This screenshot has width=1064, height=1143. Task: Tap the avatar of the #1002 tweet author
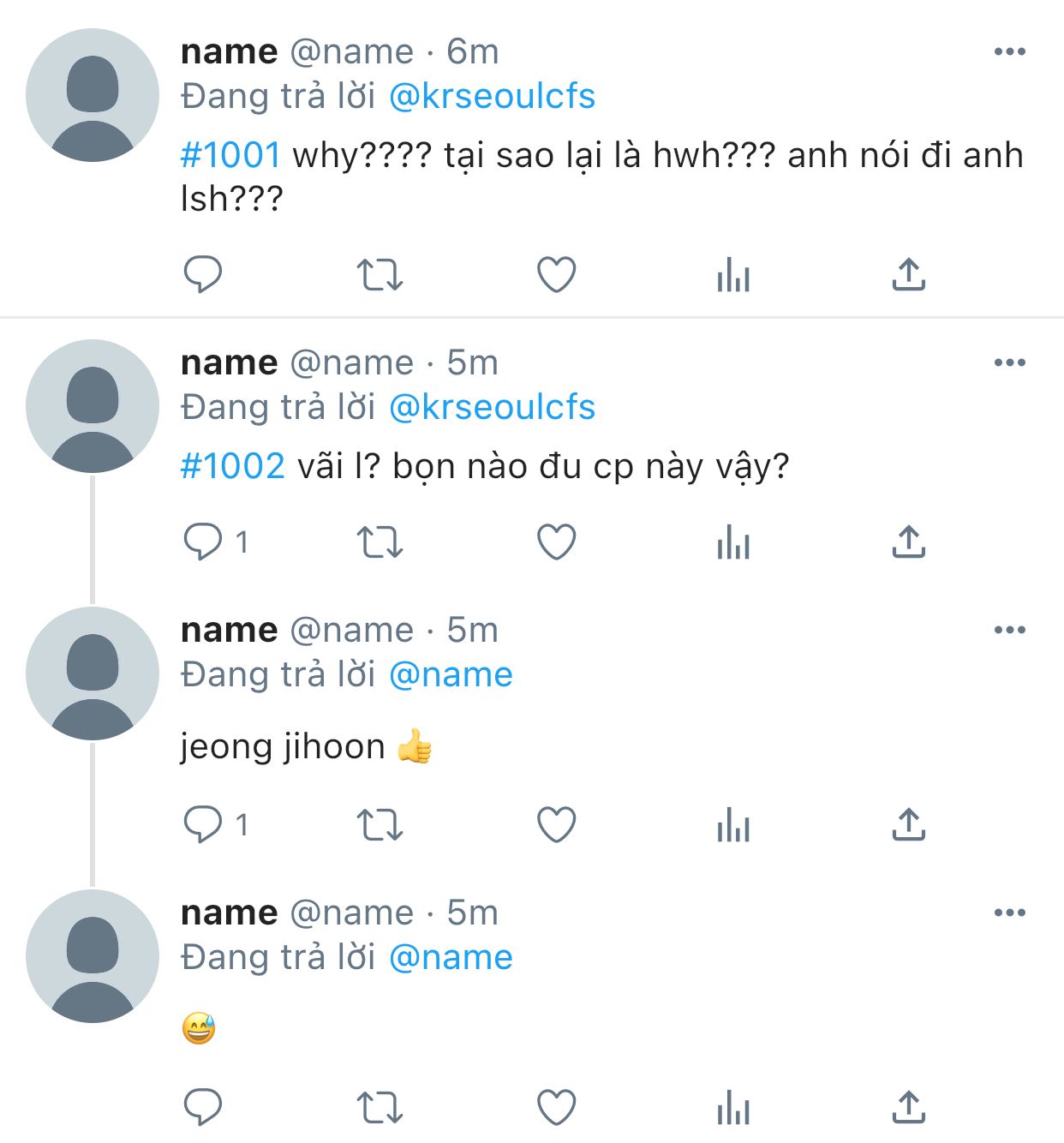[x=93, y=406]
